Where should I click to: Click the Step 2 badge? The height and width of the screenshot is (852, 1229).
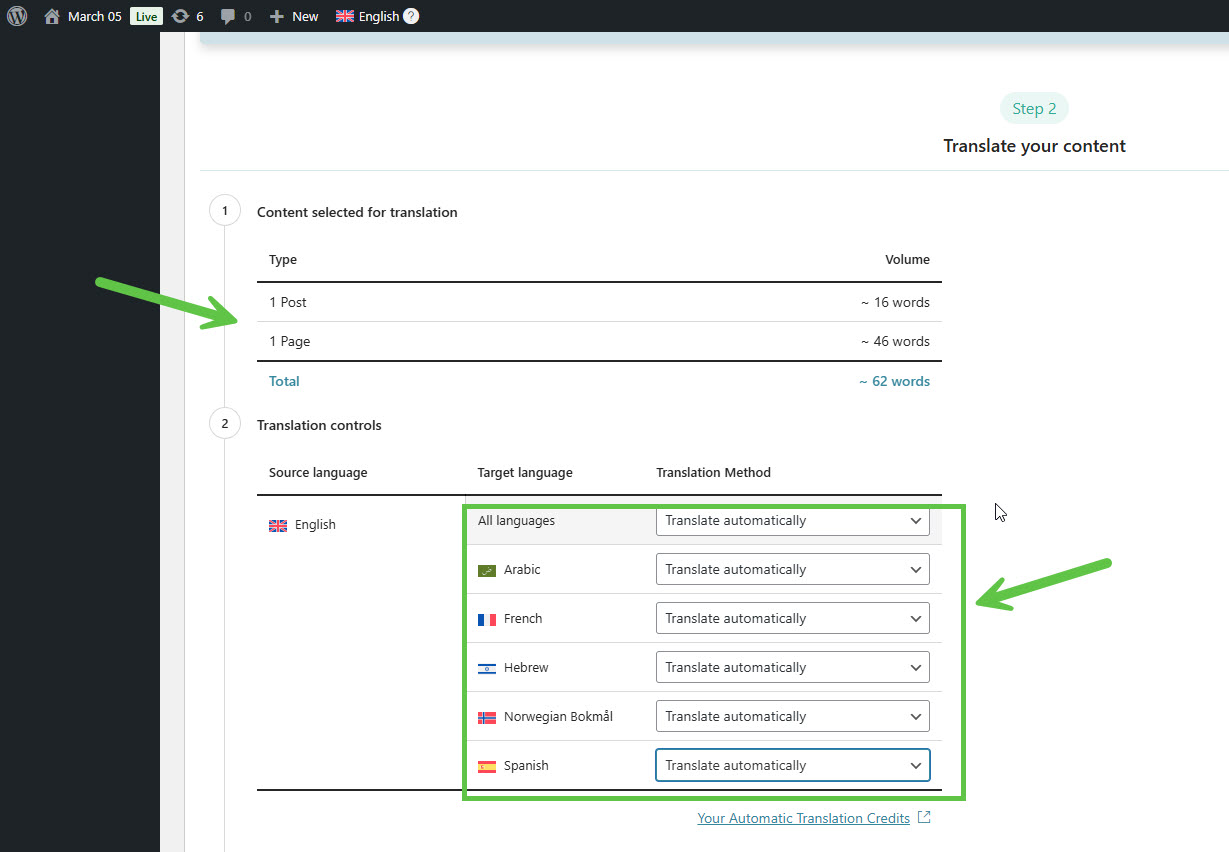[1034, 109]
